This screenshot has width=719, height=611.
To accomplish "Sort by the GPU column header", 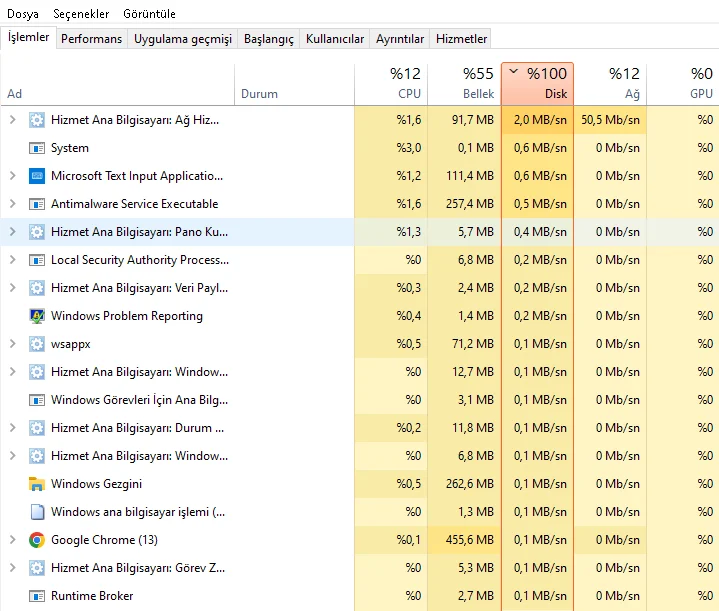I will tap(683, 85).
